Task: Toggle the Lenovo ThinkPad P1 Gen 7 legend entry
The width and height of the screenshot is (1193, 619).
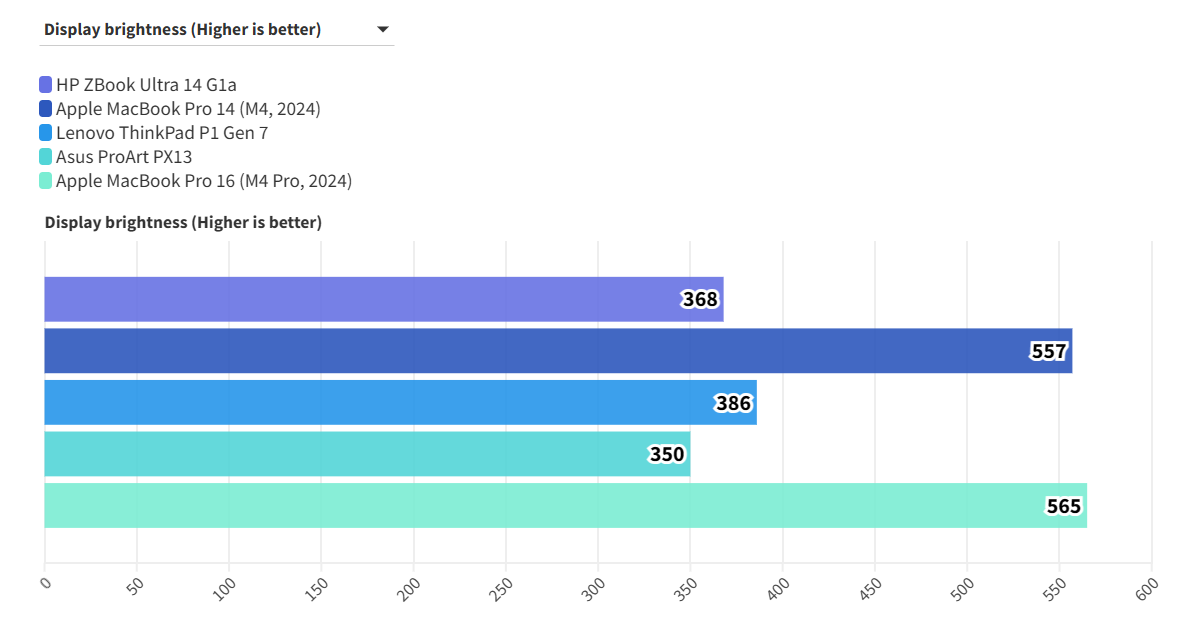Action: (162, 133)
